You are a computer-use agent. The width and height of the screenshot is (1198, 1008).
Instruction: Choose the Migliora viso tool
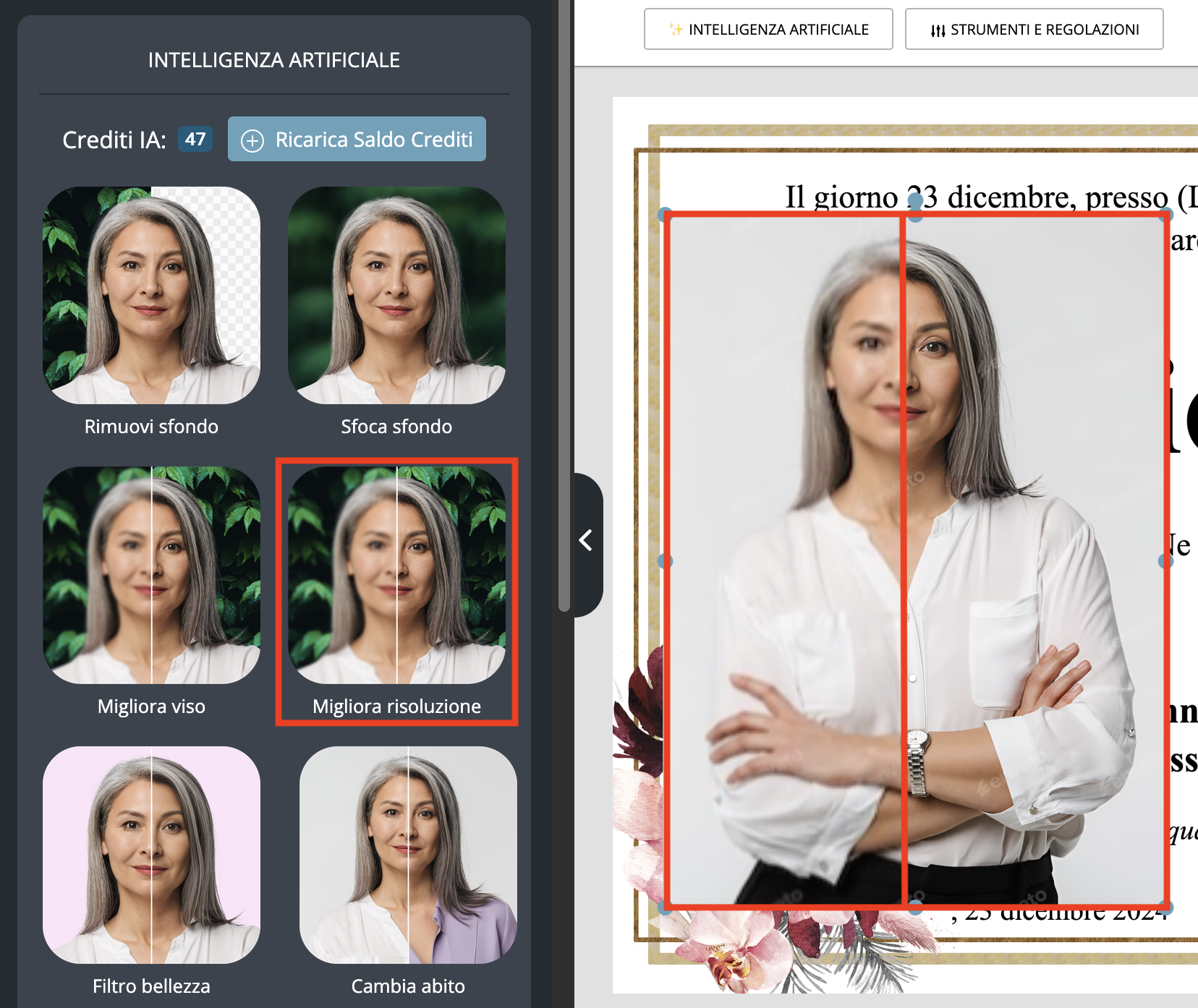[151, 575]
